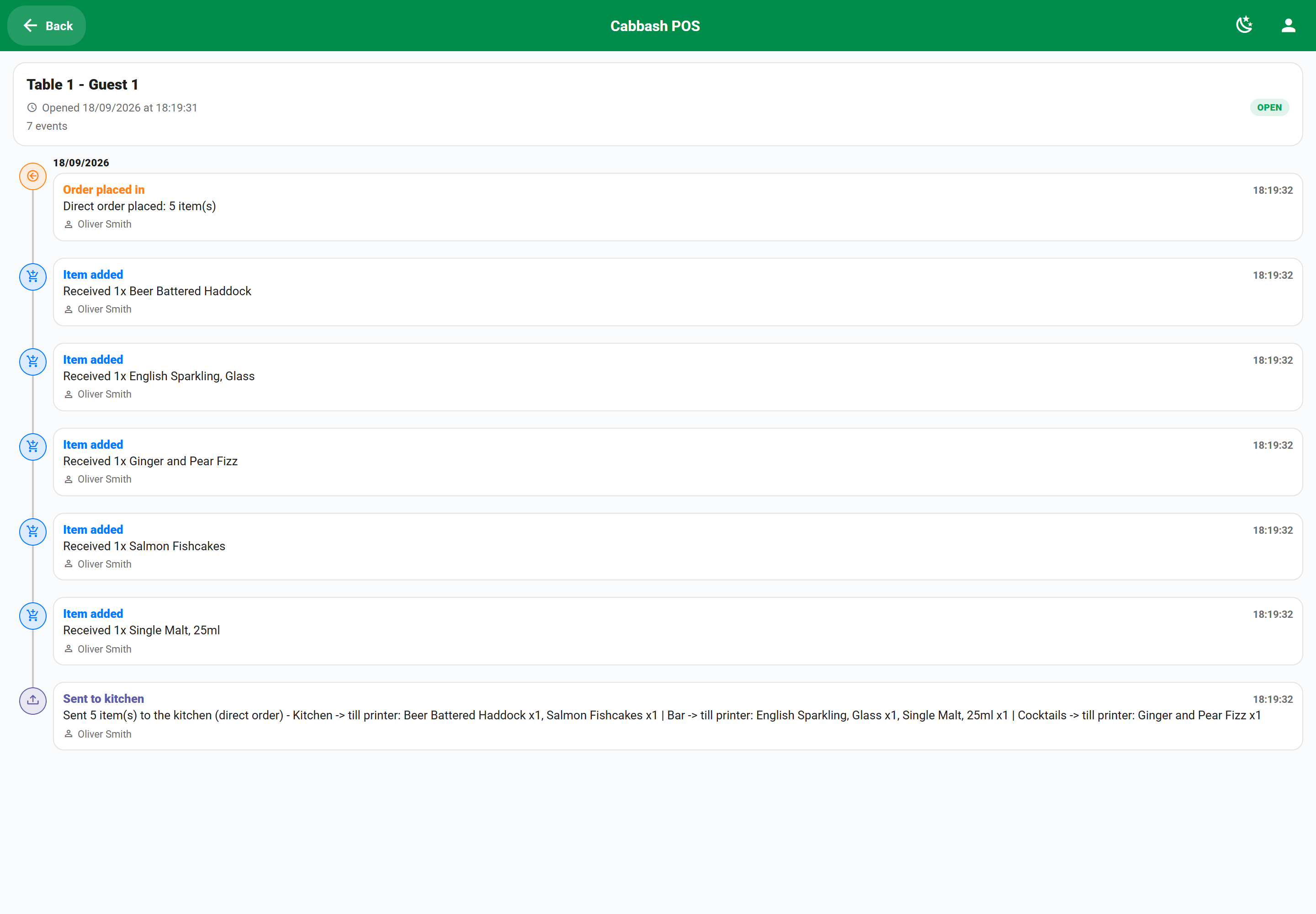Click cart icon for Single Malt, 25ml event
The height and width of the screenshot is (914, 1316).
32,616
